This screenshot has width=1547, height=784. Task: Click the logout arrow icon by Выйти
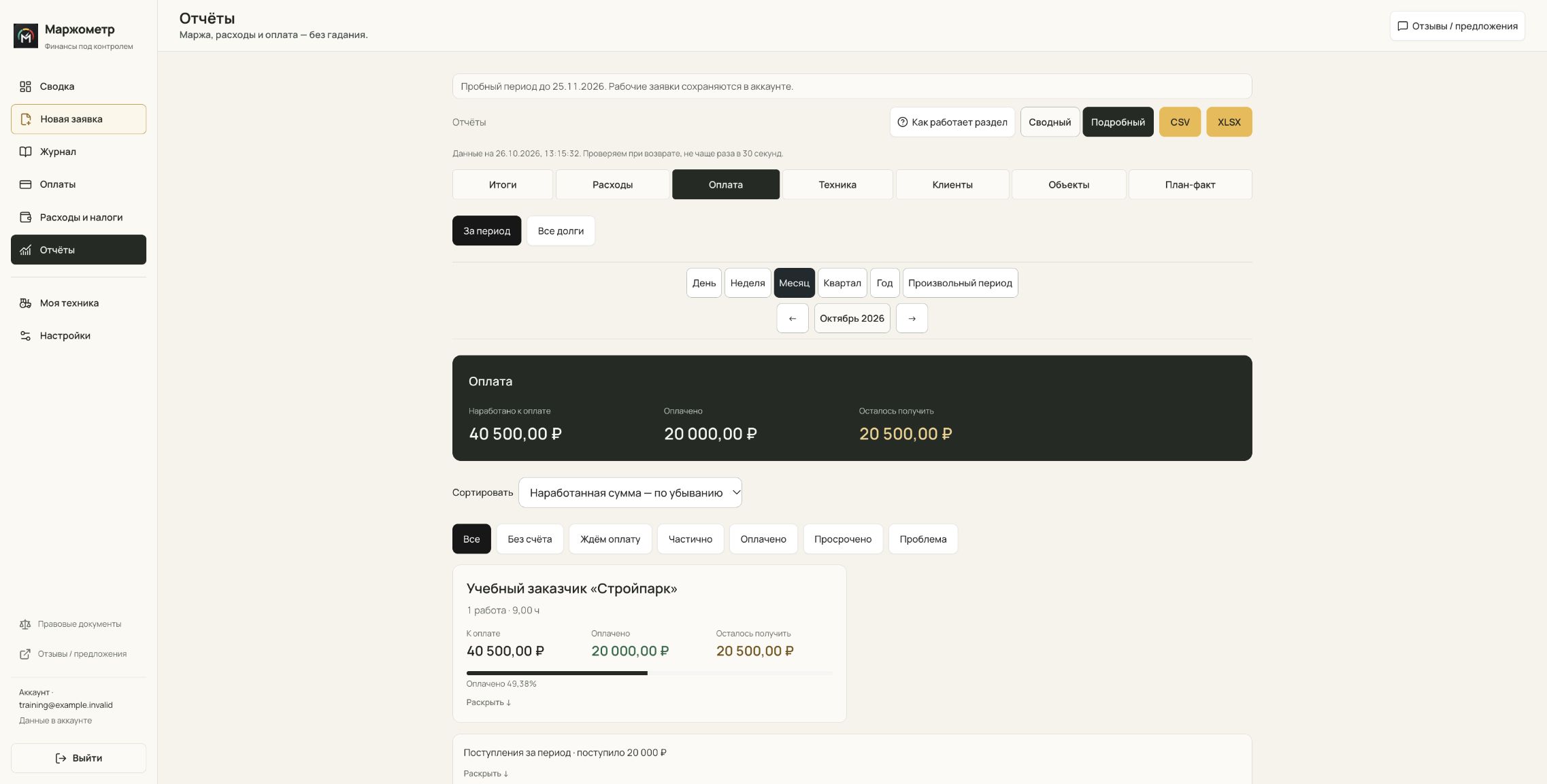[x=61, y=758]
